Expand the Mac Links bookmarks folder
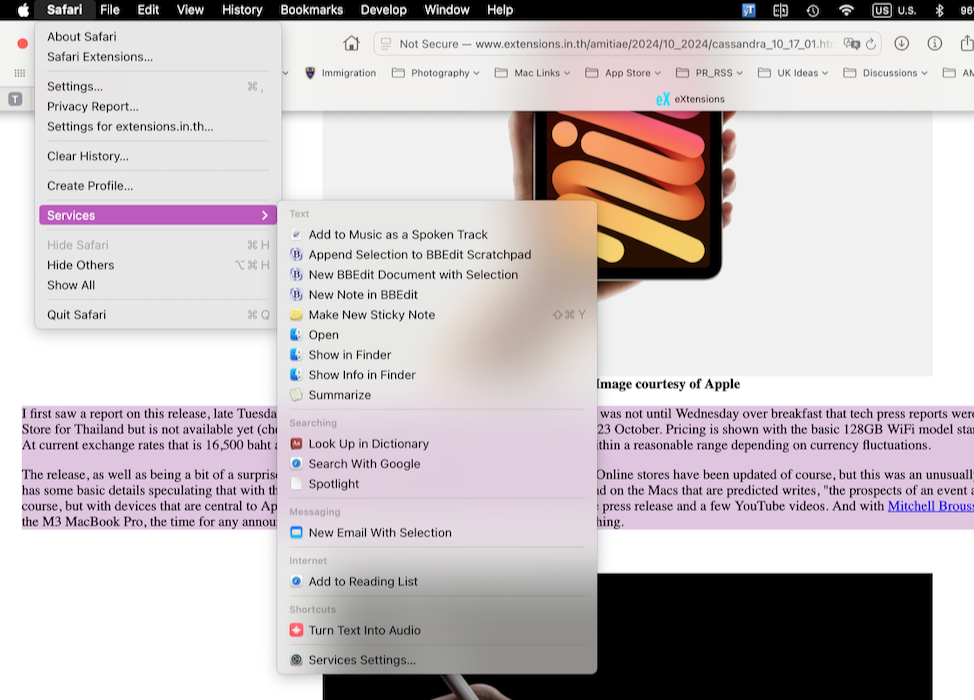974x700 pixels. point(532,73)
